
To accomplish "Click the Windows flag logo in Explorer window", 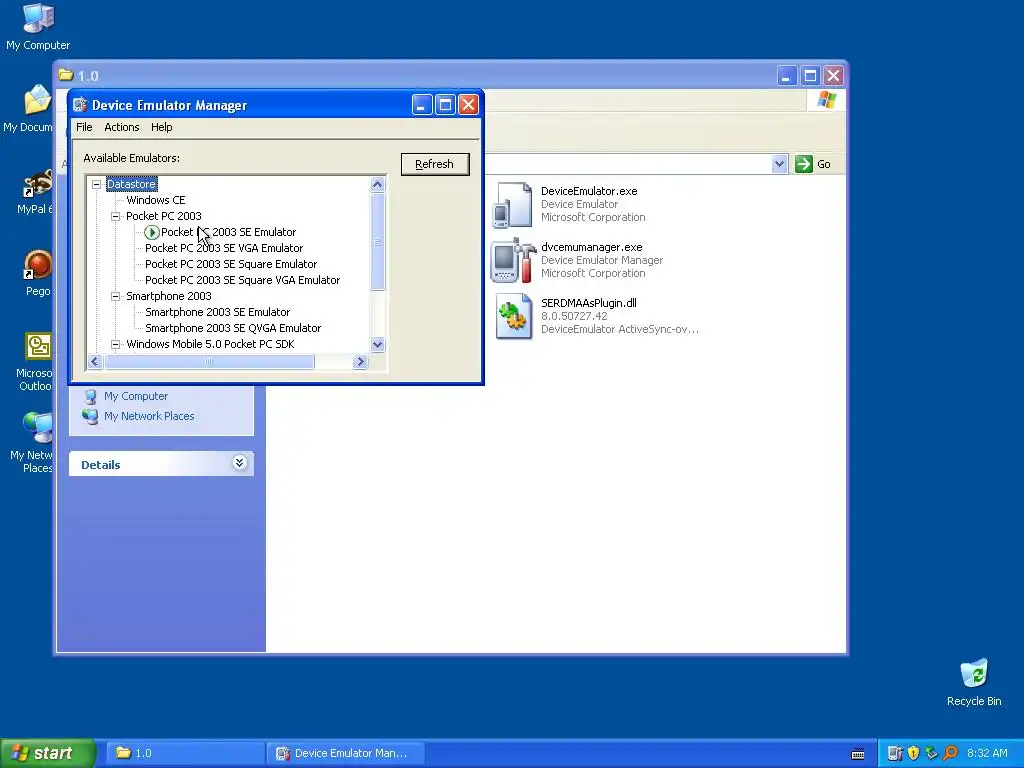I will tap(826, 100).
